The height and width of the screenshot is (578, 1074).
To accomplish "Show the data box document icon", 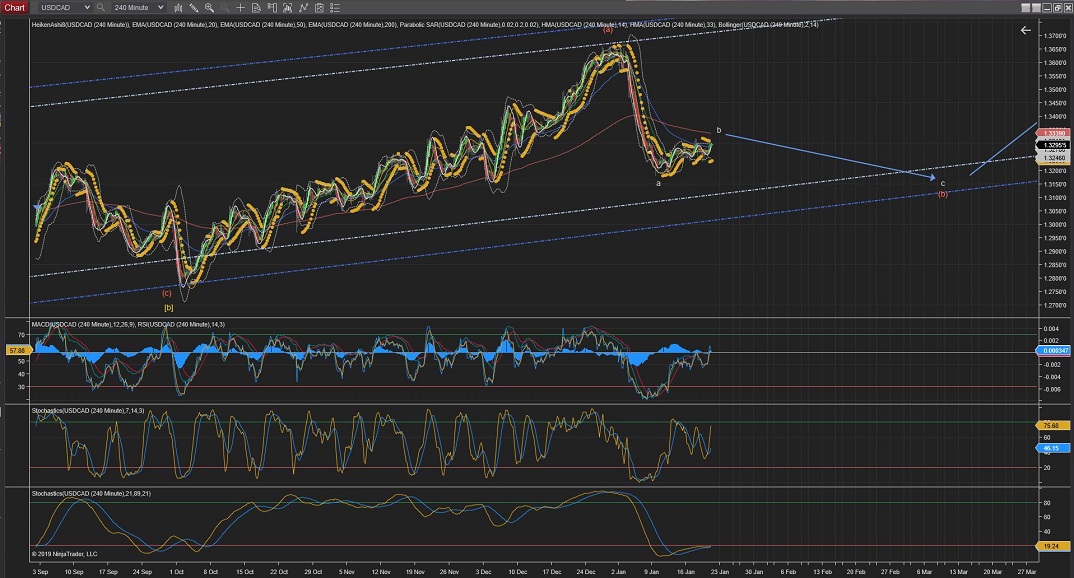I will [256, 8].
